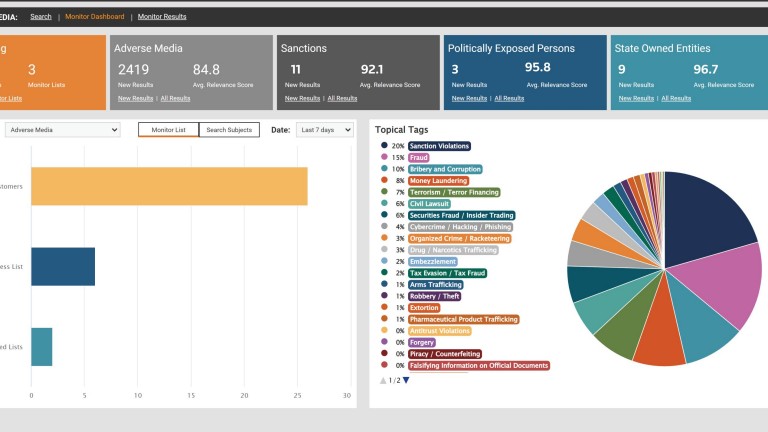Go to next legend page arrow
768x432 pixels.
pos(406,380)
